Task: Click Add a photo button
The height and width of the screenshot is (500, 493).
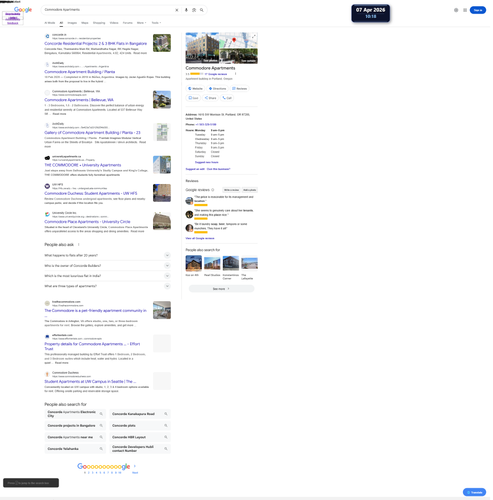Action: click(x=250, y=190)
